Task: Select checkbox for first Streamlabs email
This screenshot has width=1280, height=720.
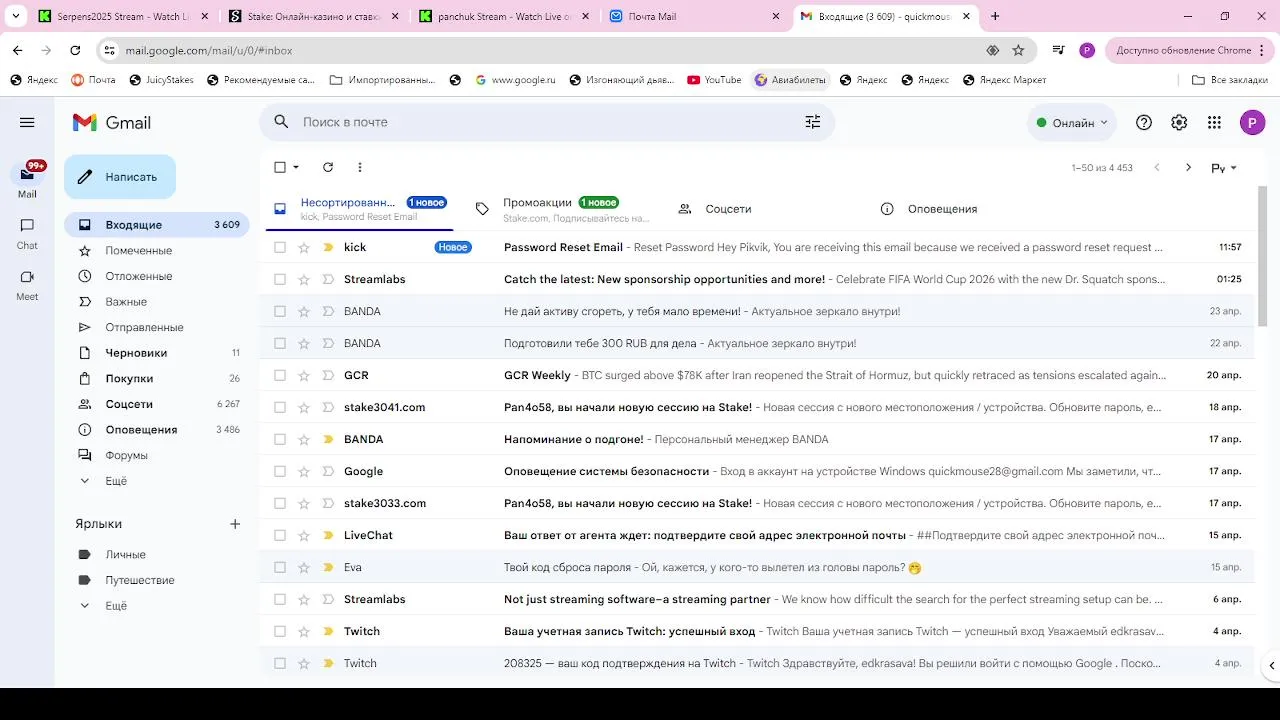Action: 280,279
